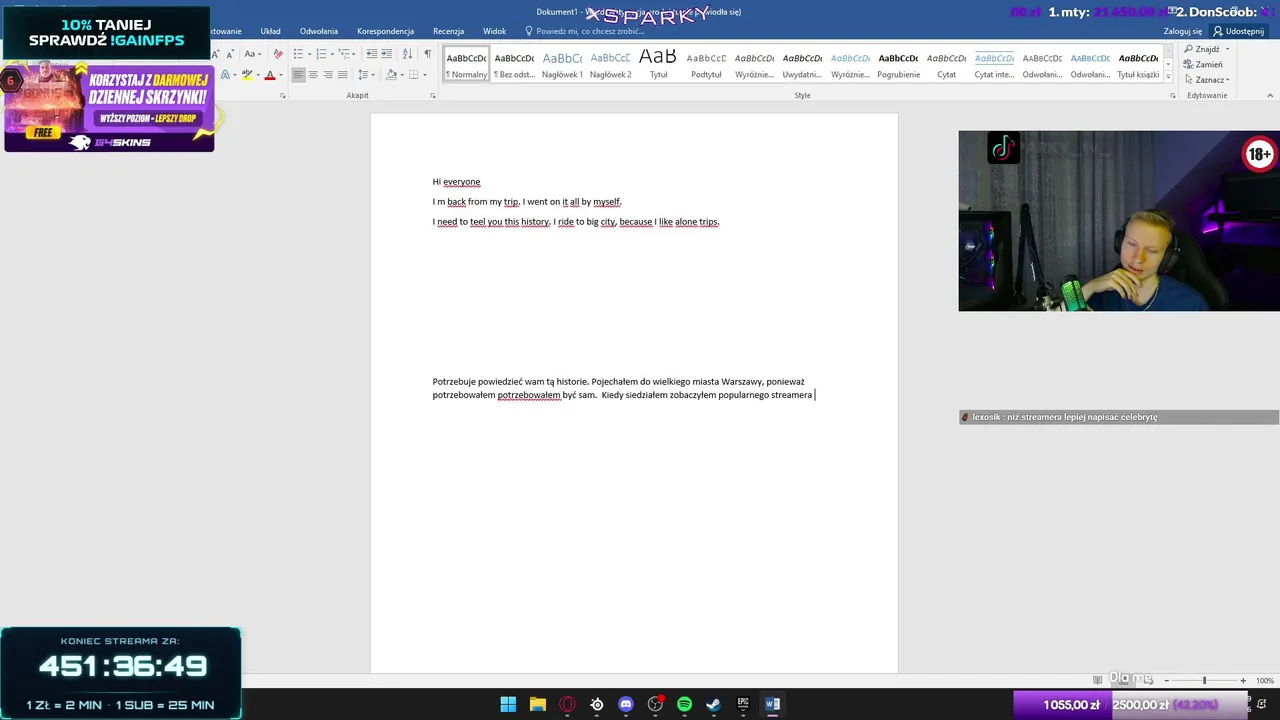
Task: Shrink font size with smaller A icon
Action: (231, 54)
